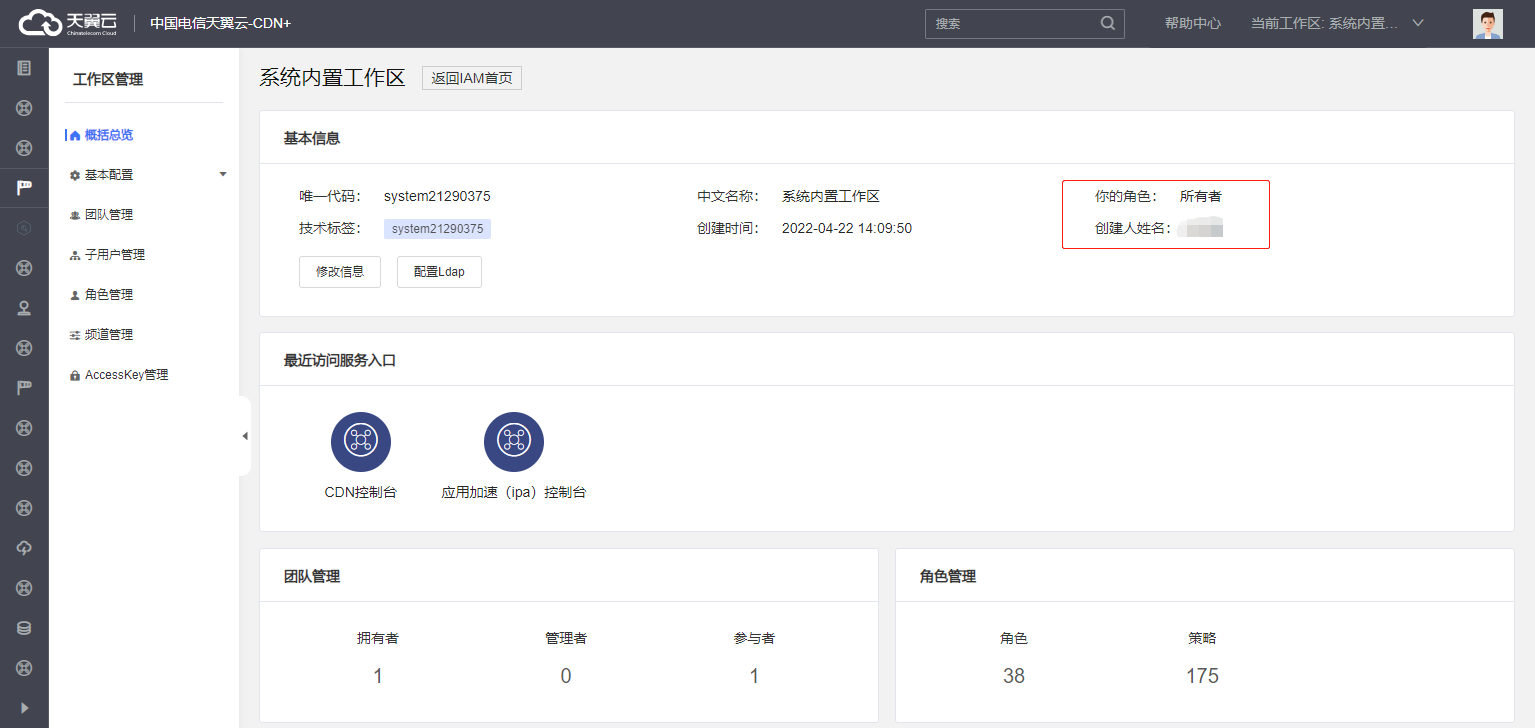The width and height of the screenshot is (1535, 728).
Task: Click the cloud upload icon in left rail
Action: click(x=24, y=548)
